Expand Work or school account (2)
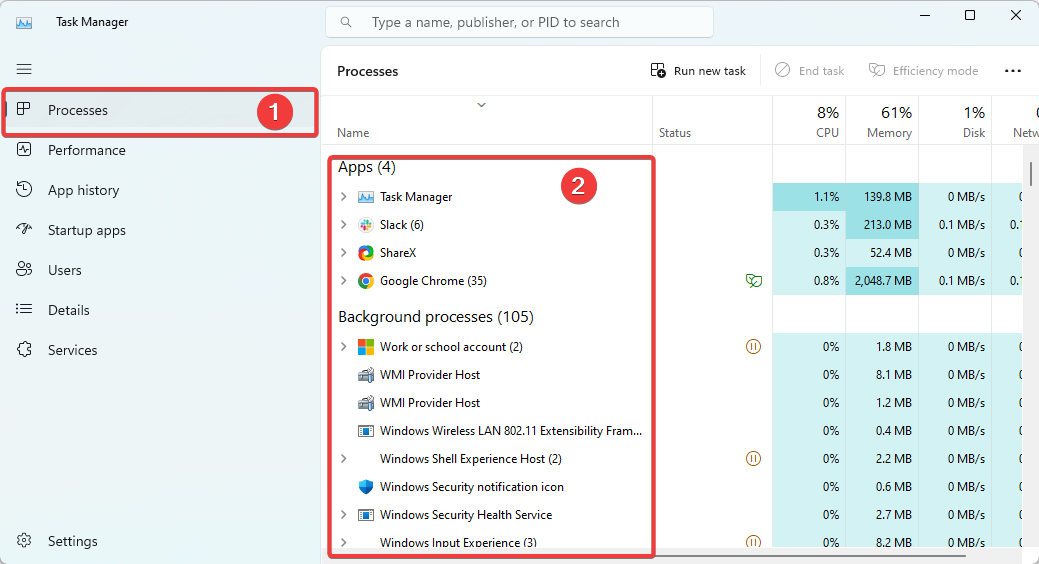This screenshot has width=1039, height=564. [343, 347]
